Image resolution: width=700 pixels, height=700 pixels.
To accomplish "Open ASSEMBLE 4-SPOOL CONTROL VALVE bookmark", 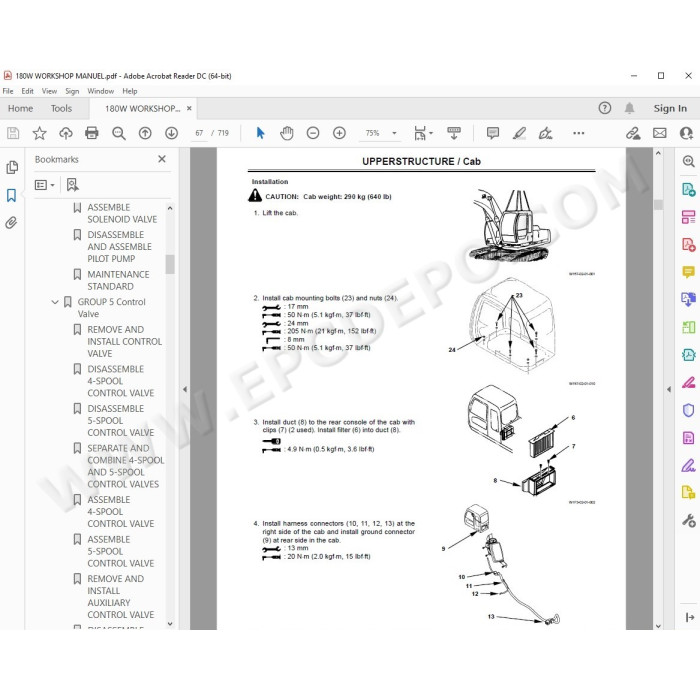I will [121, 512].
